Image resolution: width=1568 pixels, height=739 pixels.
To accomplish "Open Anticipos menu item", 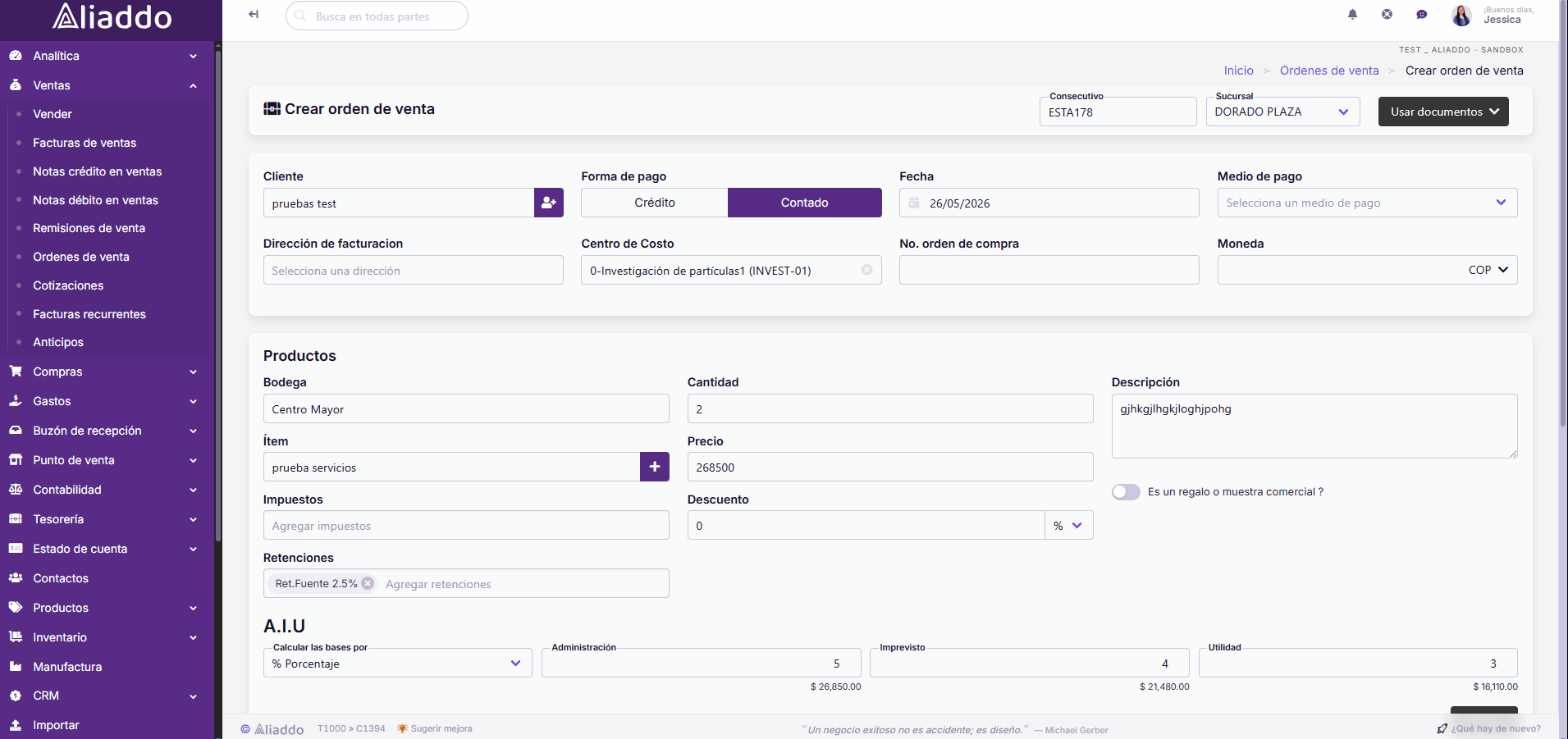I will 58,342.
